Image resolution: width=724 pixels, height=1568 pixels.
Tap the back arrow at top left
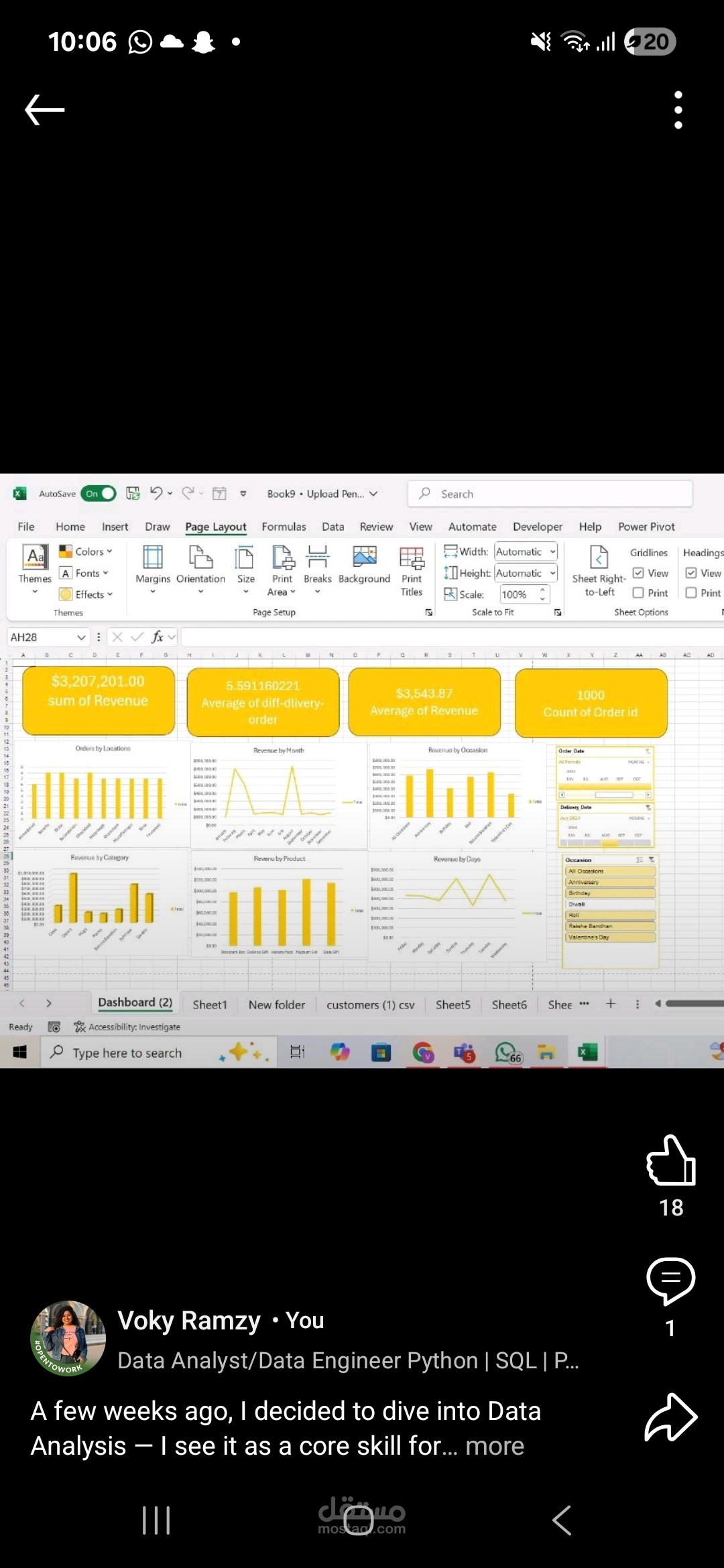coord(45,110)
